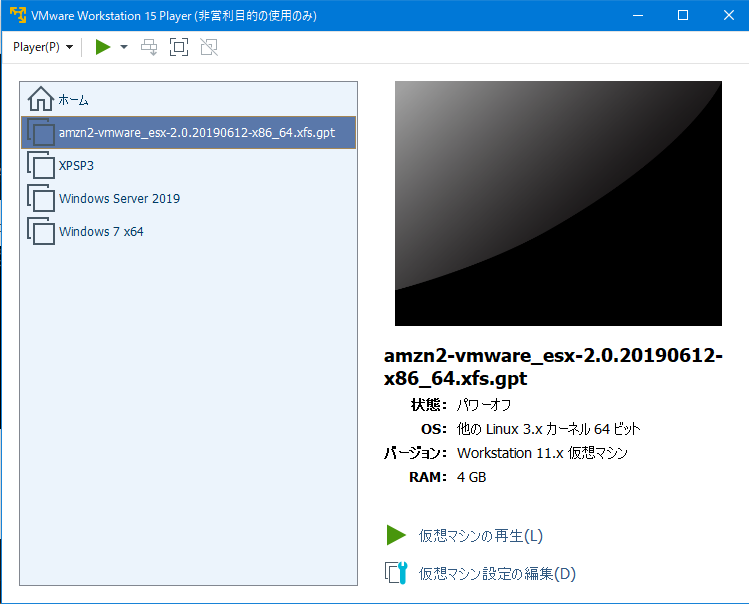Image resolution: width=749 pixels, height=604 pixels.
Task: Enter full screen mode via toolbar icon
Action: 179,47
